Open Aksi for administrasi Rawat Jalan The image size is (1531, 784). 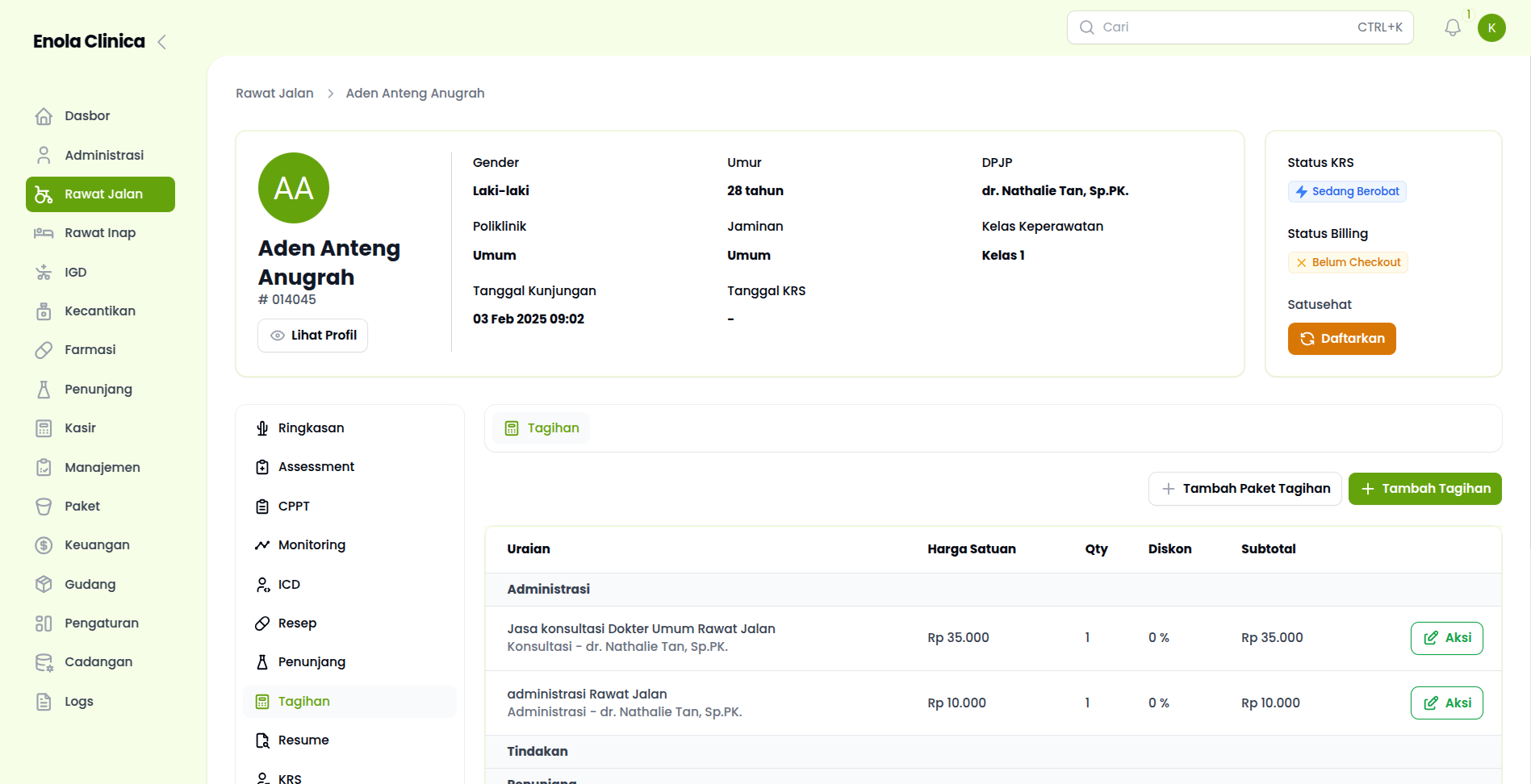1446,703
